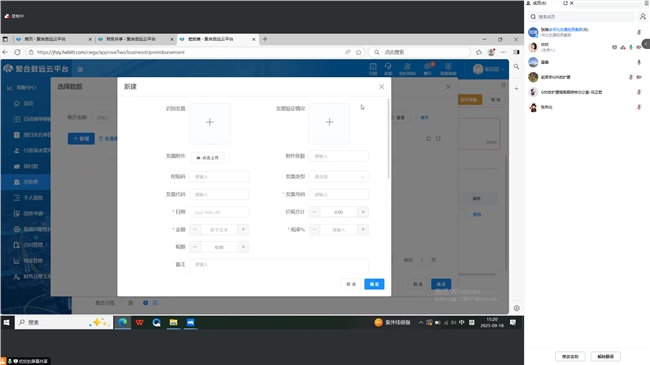Click the browser sidebar settings gear icon
Screen dimensions: 650x365
(517, 308)
